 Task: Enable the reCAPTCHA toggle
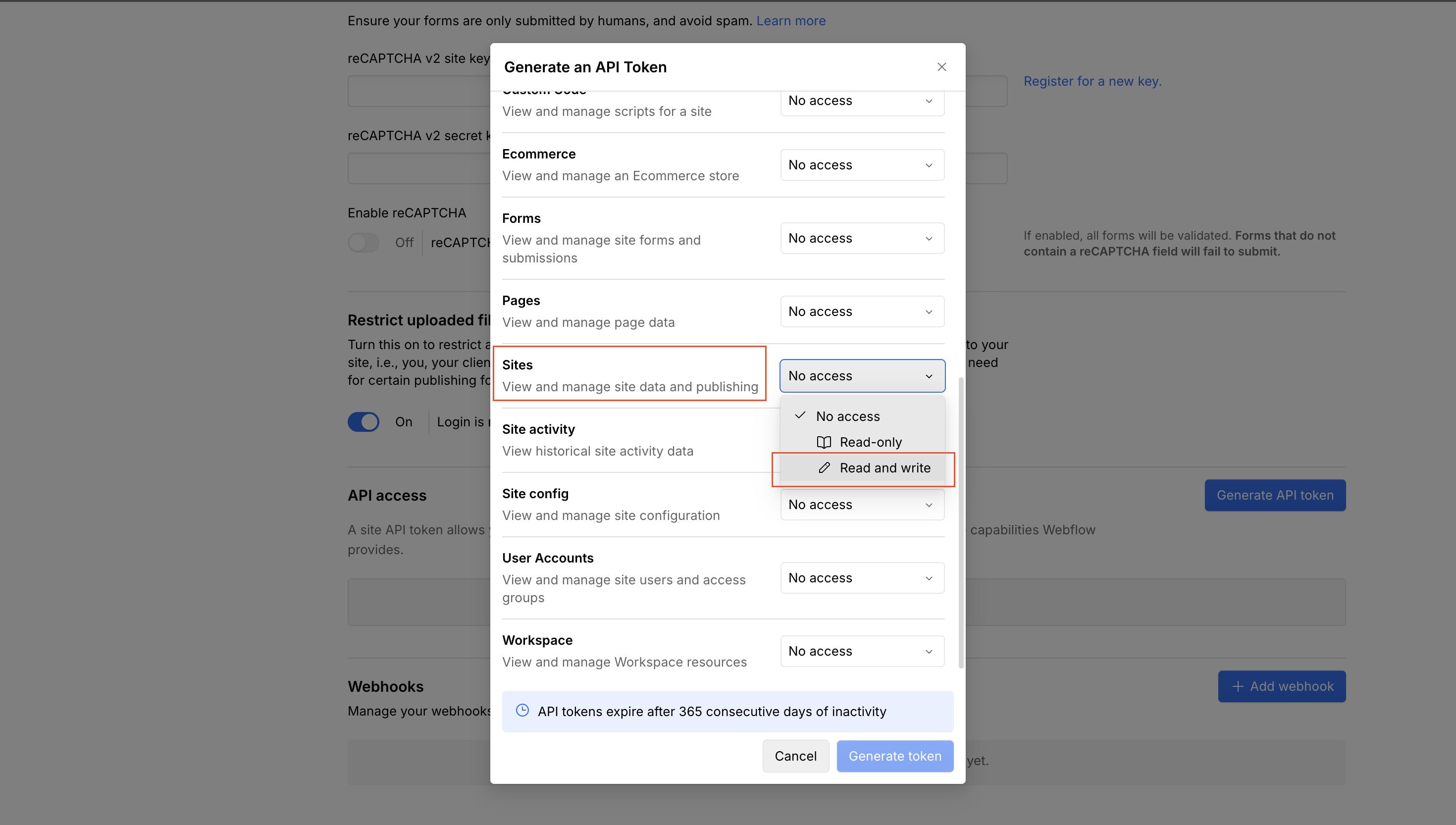(x=364, y=242)
